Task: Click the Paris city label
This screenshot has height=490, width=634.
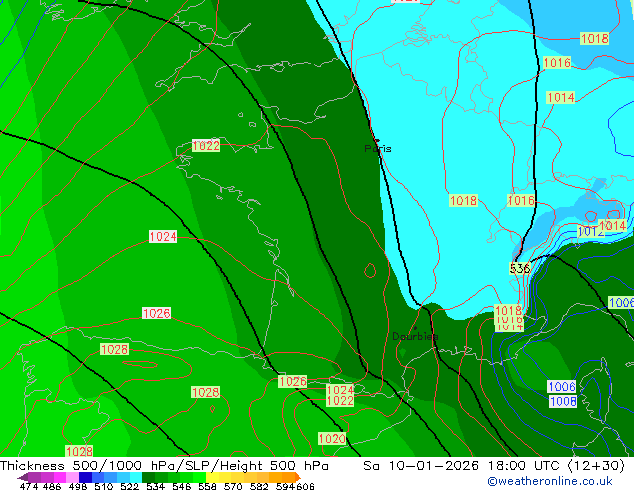Action: [x=378, y=149]
